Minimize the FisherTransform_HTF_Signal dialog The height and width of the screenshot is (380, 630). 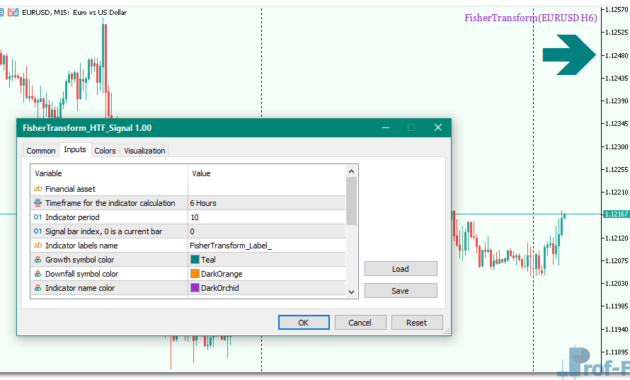click(386, 128)
